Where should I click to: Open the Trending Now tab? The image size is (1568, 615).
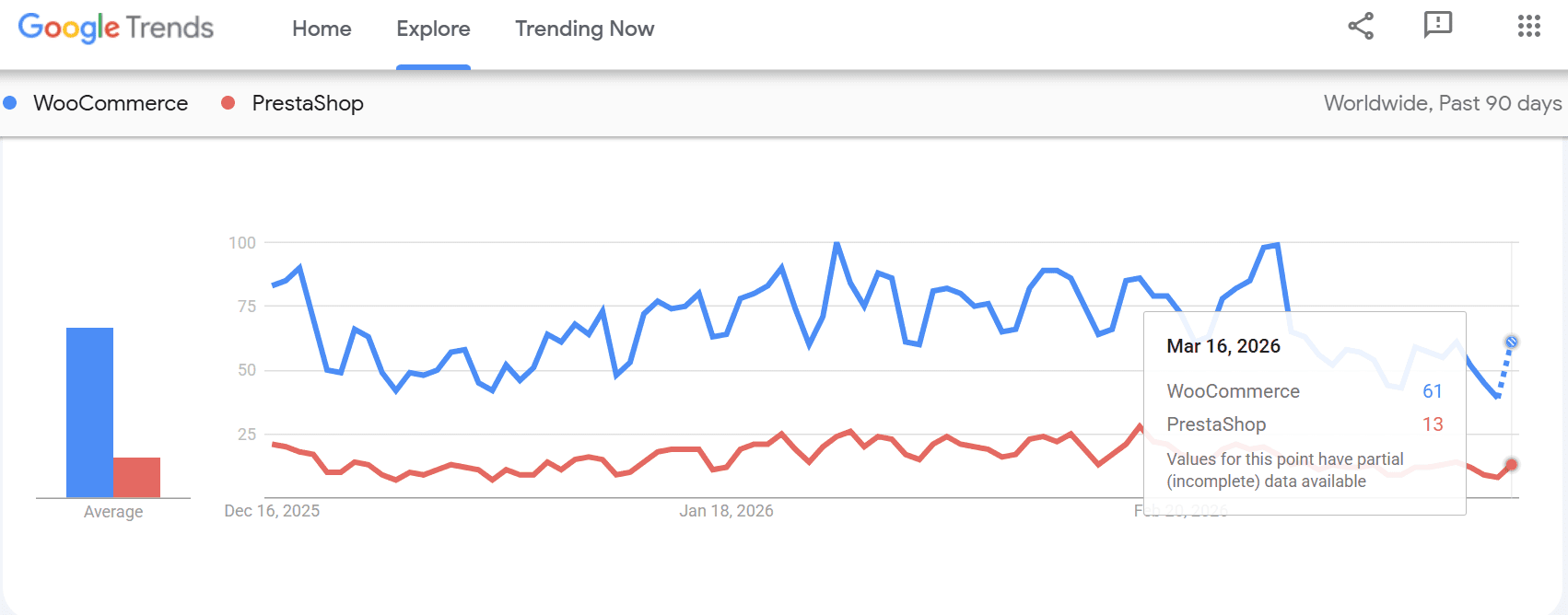pos(584,29)
